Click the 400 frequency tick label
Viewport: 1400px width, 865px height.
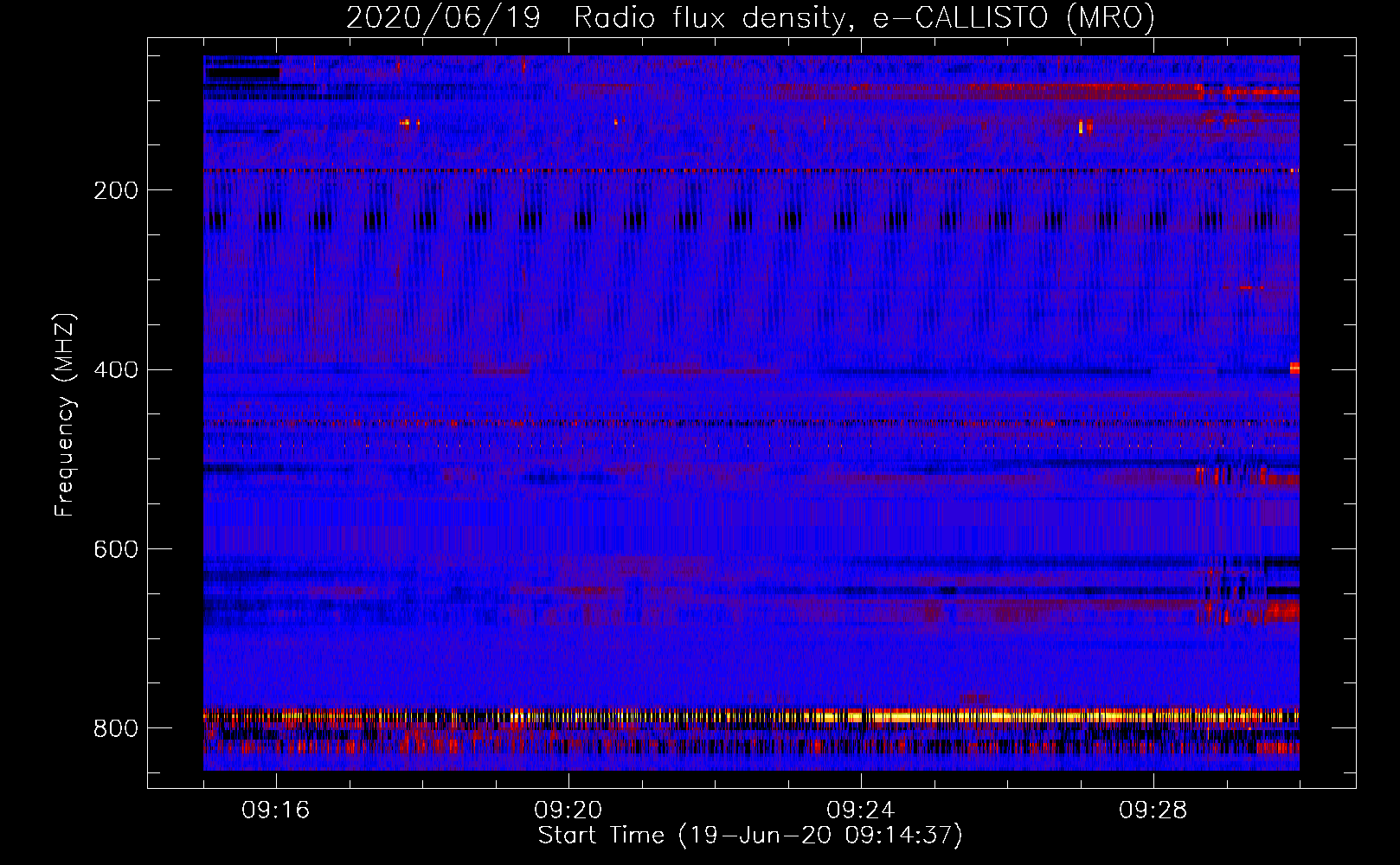click(x=115, y=369)
